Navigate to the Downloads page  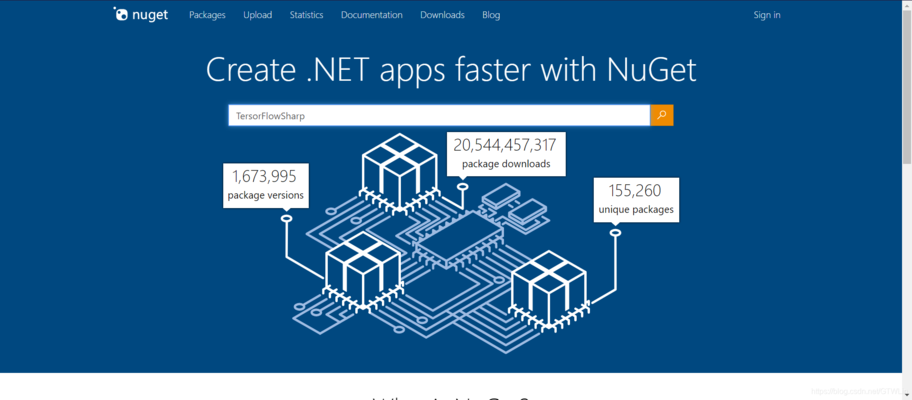click(442, 15)
